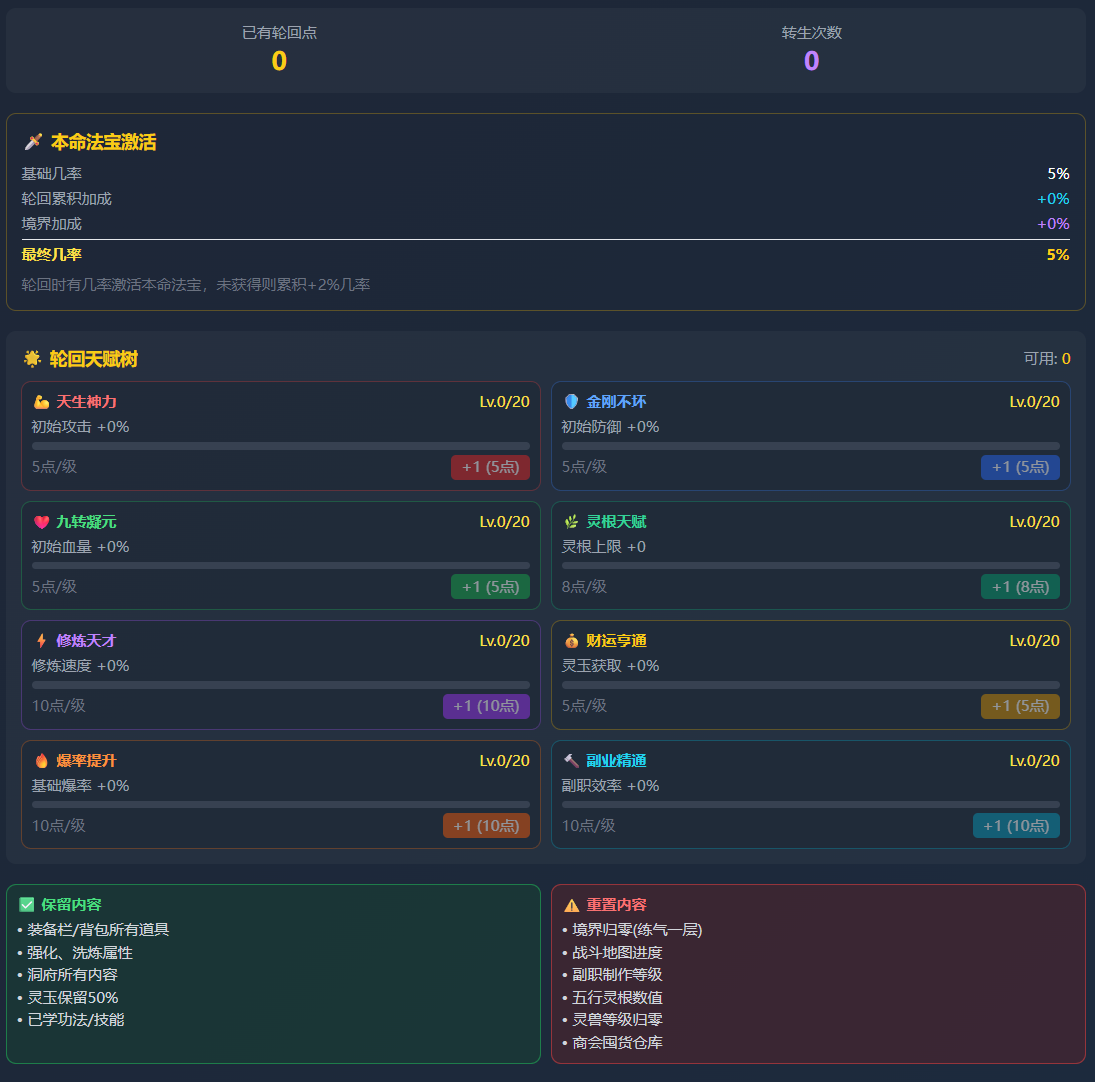Upgrade 财运亨通 with the gold +1 button

click(1020, 706)
